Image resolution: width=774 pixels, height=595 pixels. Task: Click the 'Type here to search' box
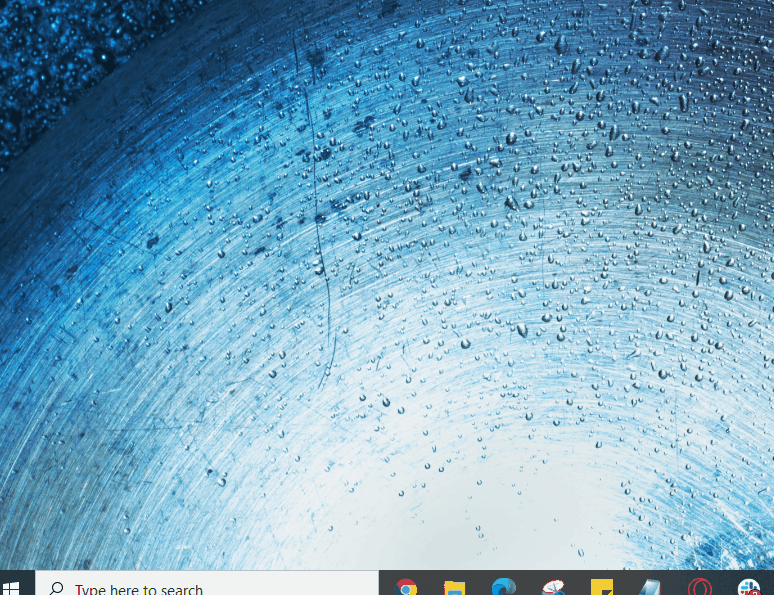coord(207,583)
